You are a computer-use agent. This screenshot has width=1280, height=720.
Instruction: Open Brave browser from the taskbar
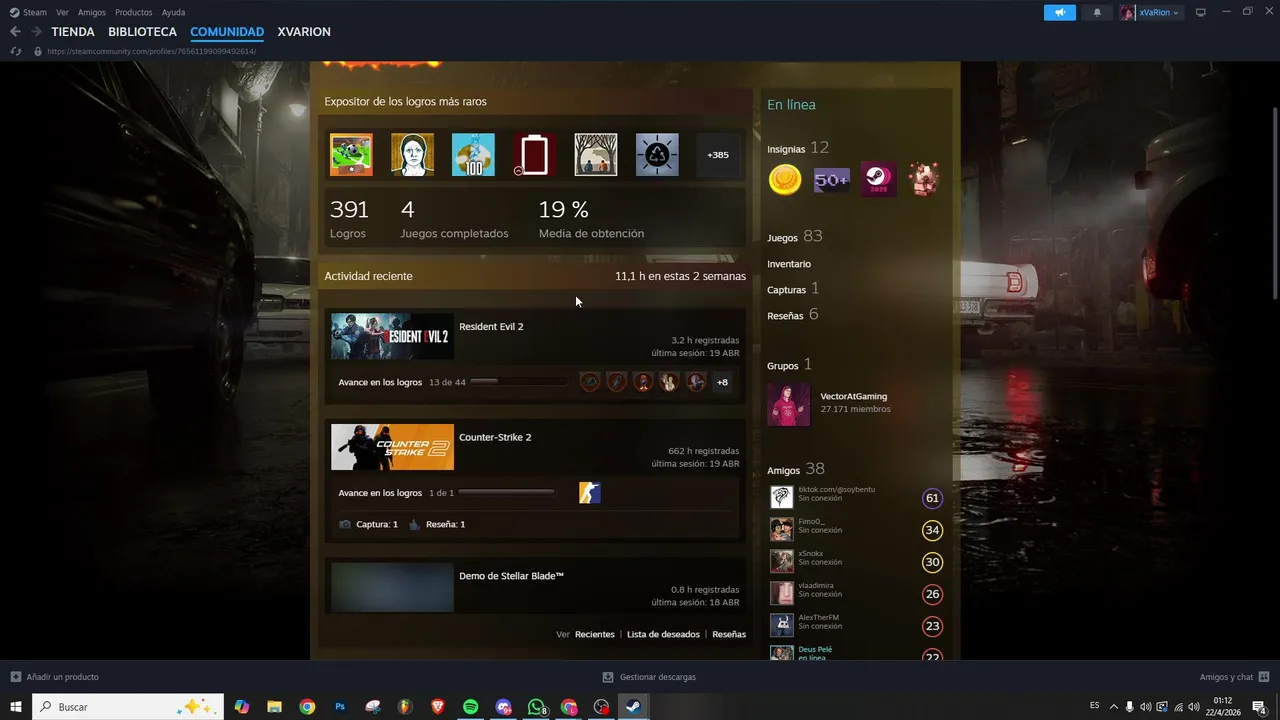(x=437, y=707)
